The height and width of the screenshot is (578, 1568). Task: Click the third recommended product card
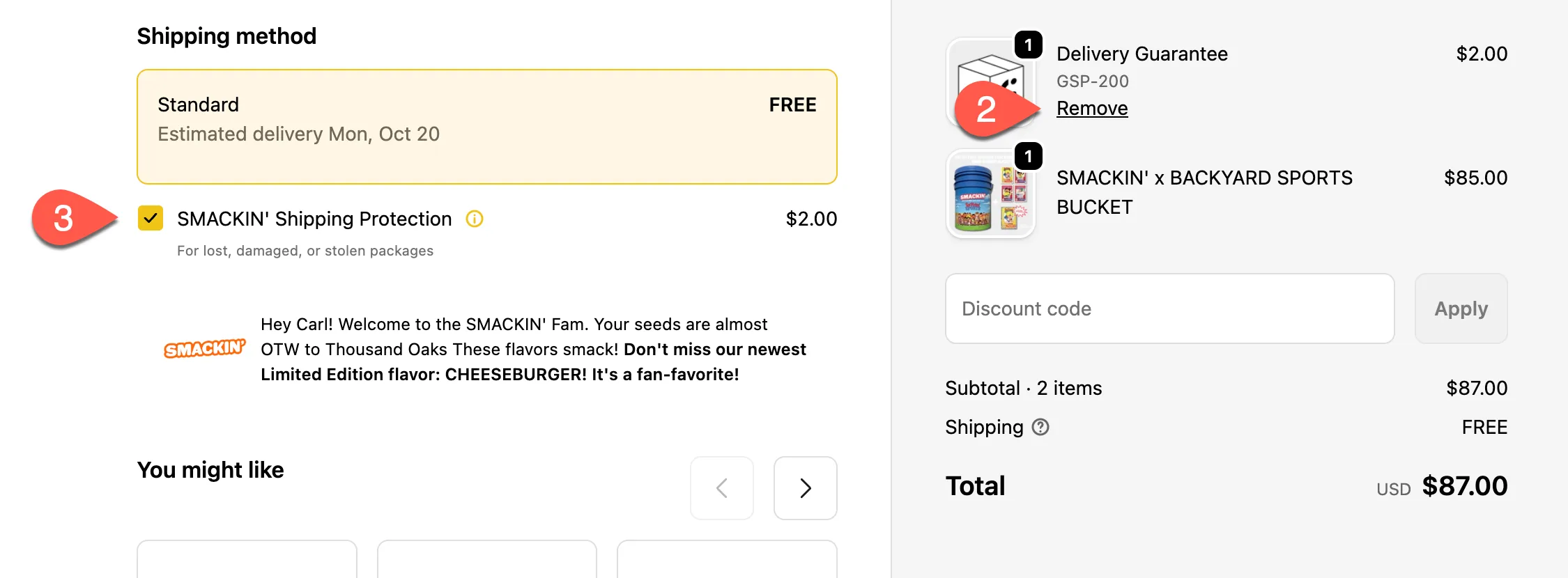[x=727, y=559]
